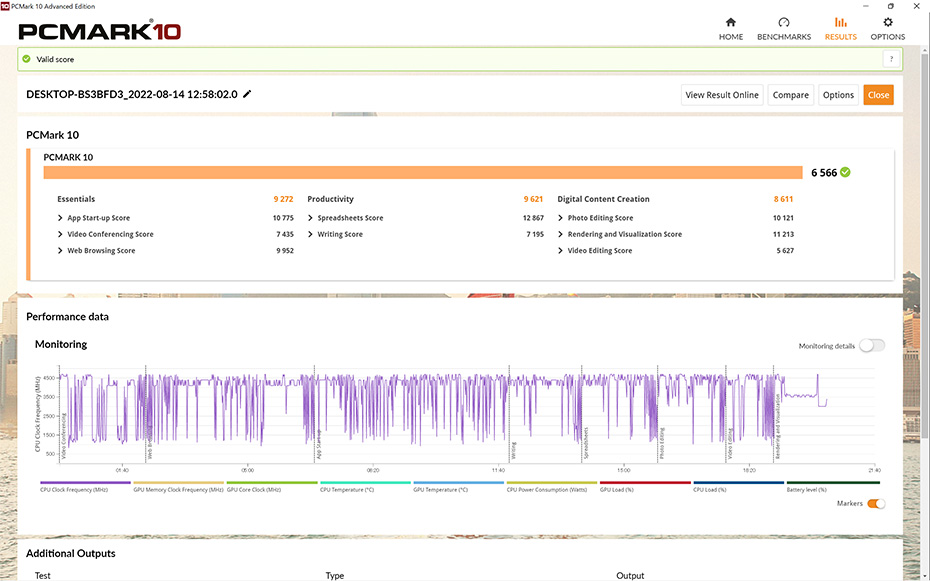Click the question mark help icon
Image resolution: width=930 pixels, height=581 pixels.
(890, 60)
